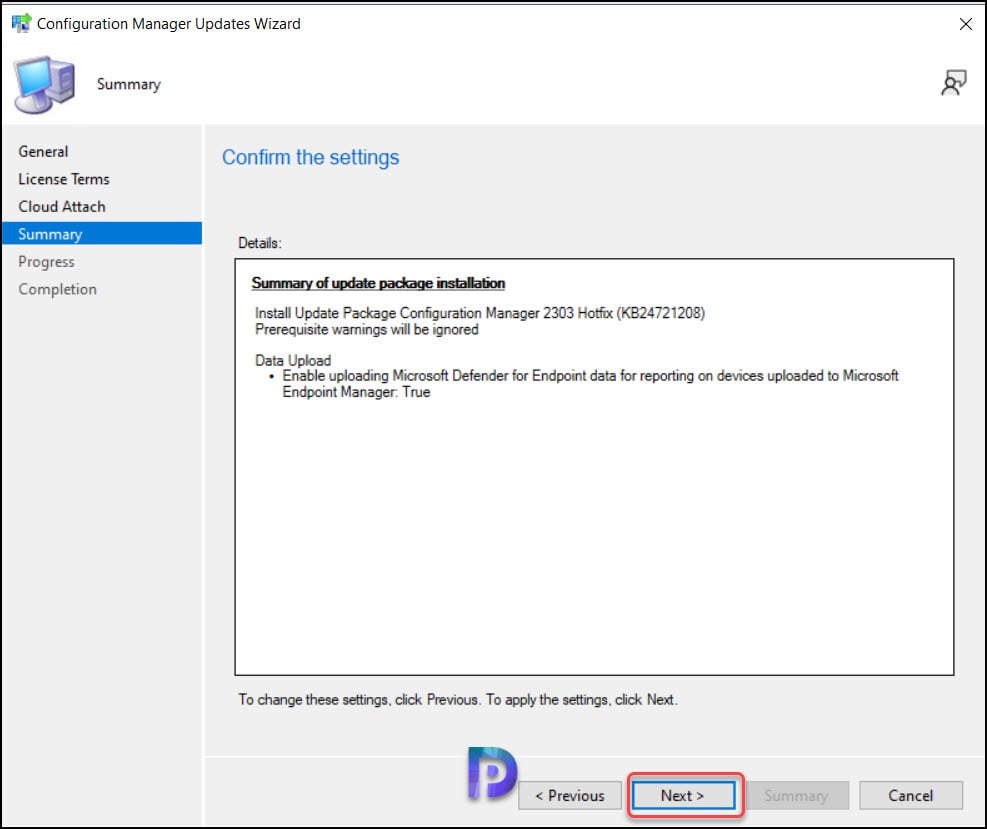Screen dimensions: 987x829
Task: Click the 'Details:' label
Action: coord(259,243)
